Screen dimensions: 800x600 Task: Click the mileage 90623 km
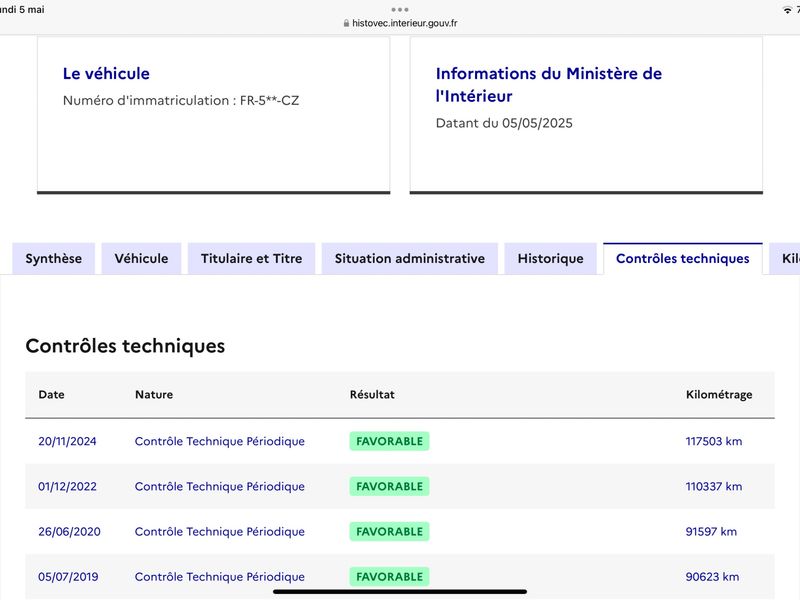712,577
